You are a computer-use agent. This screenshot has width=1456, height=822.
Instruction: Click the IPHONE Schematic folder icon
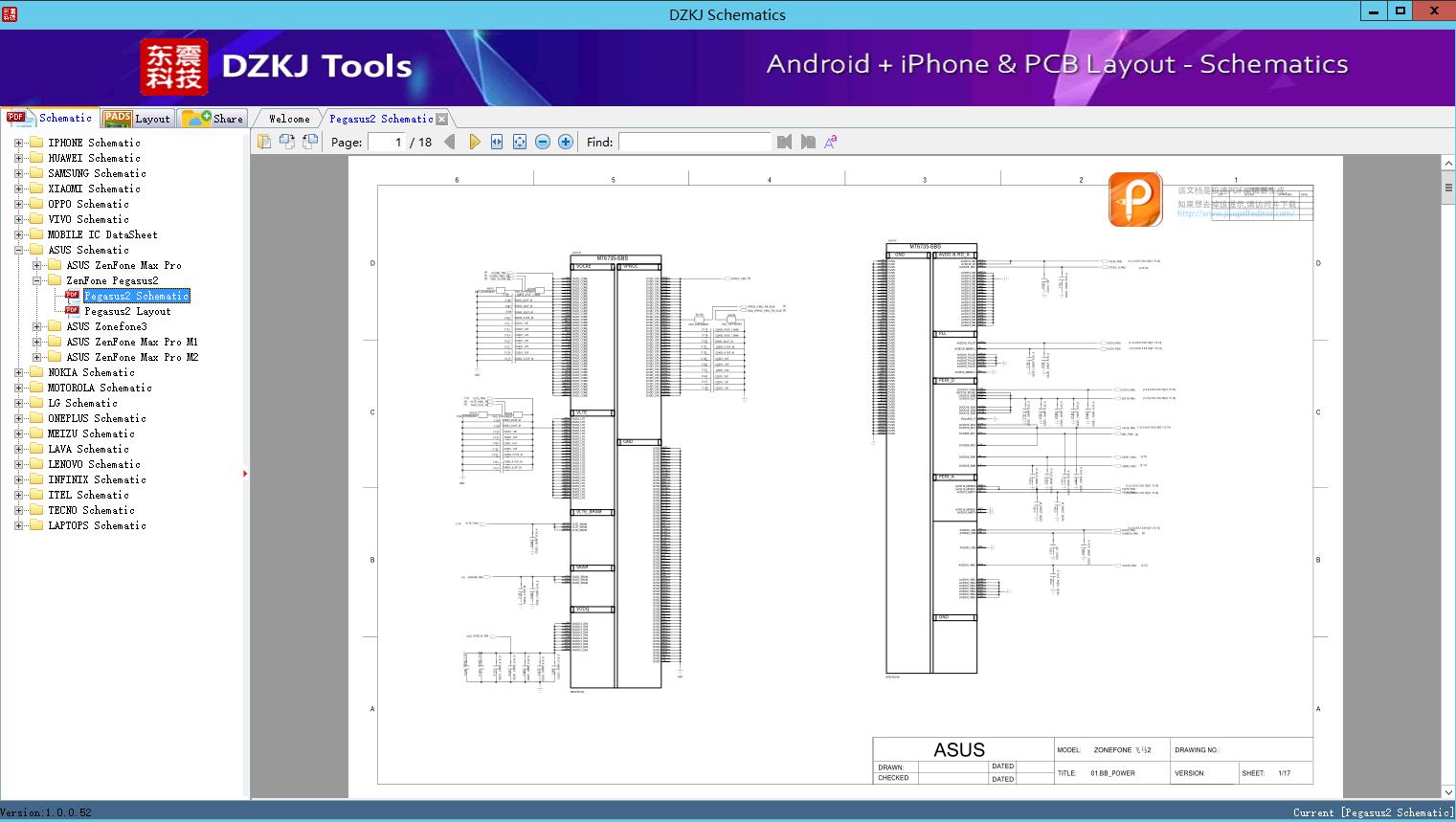pos(36,143)
